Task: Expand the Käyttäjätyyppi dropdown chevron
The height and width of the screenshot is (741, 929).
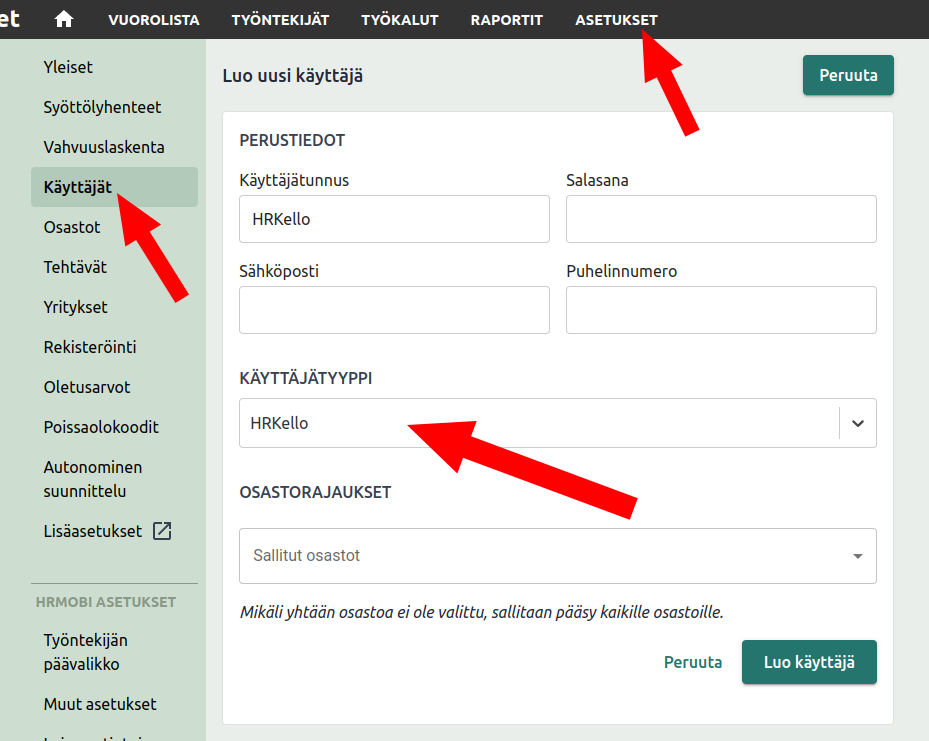Action: (x=857, y=423)
